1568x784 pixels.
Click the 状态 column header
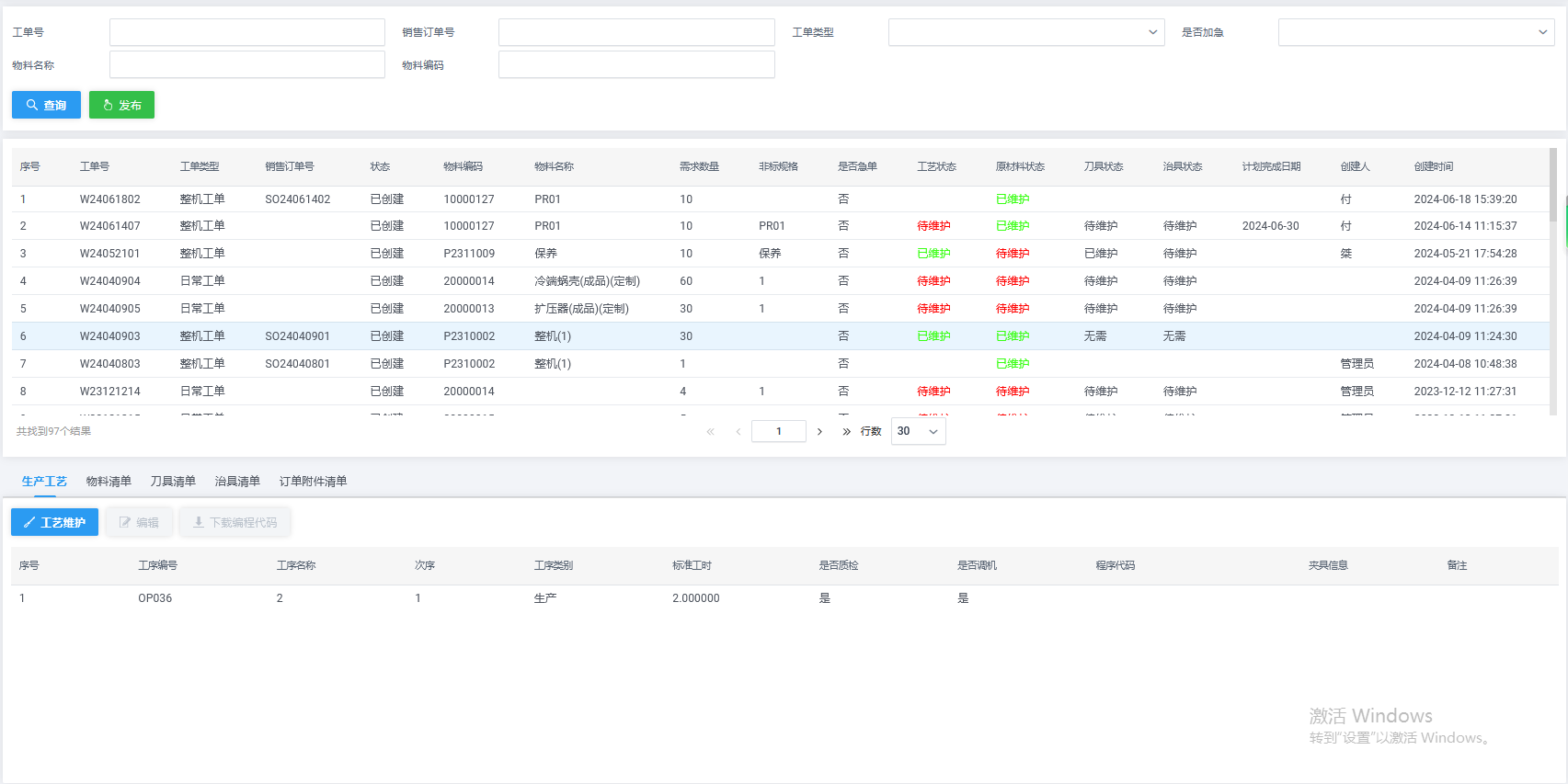click(x=380, y=166)
